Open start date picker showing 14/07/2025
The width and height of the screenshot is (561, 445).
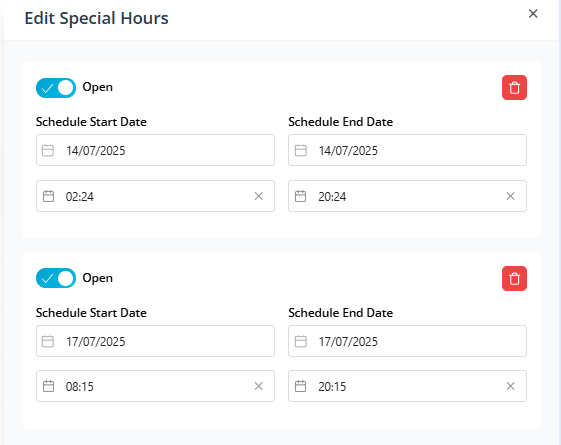pos(155,150)
